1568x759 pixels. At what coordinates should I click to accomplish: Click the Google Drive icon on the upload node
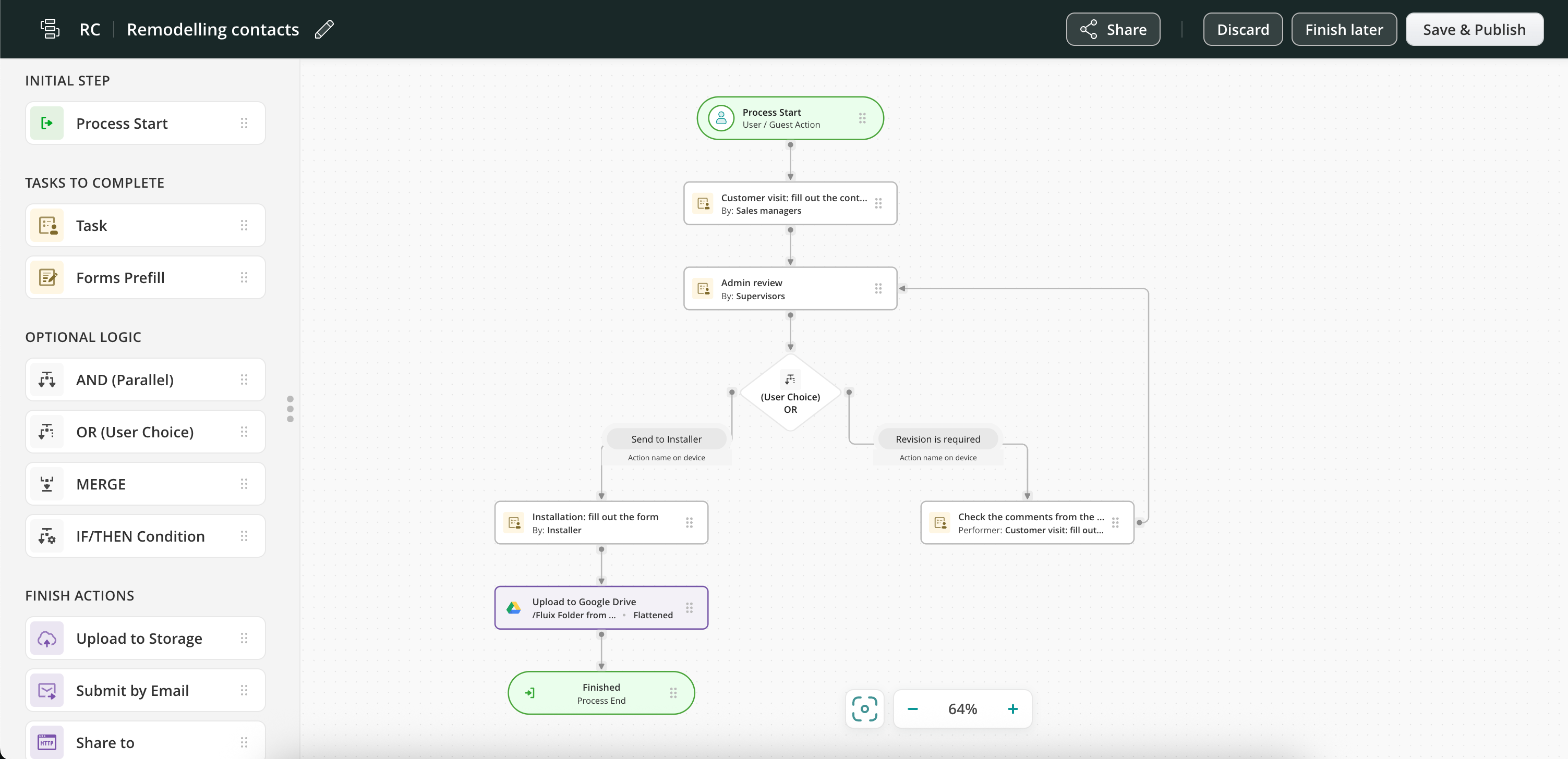[x=514, y=608]
